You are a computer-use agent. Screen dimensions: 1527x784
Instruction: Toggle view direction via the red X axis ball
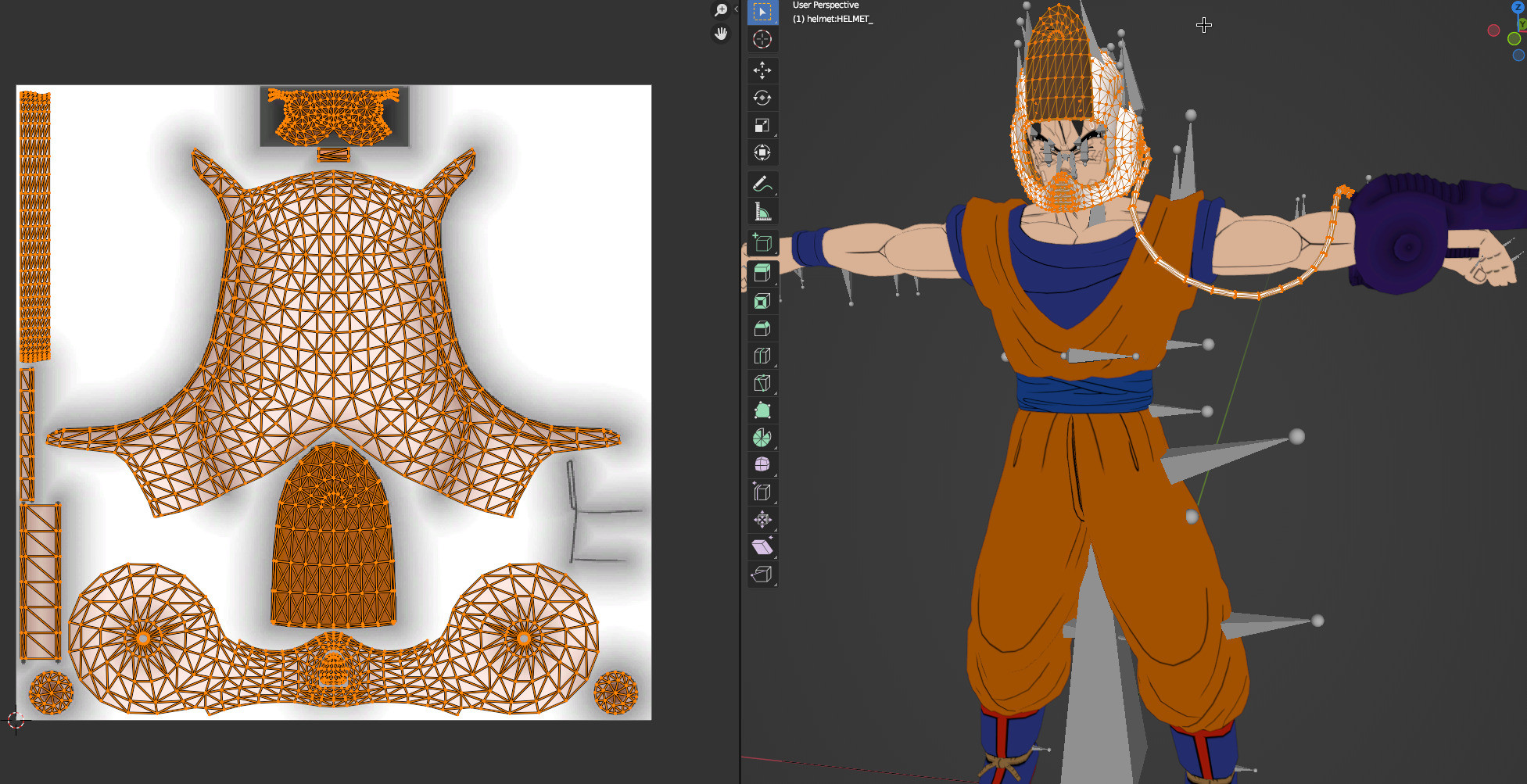pyautogui.click(x=1493, y=30)
